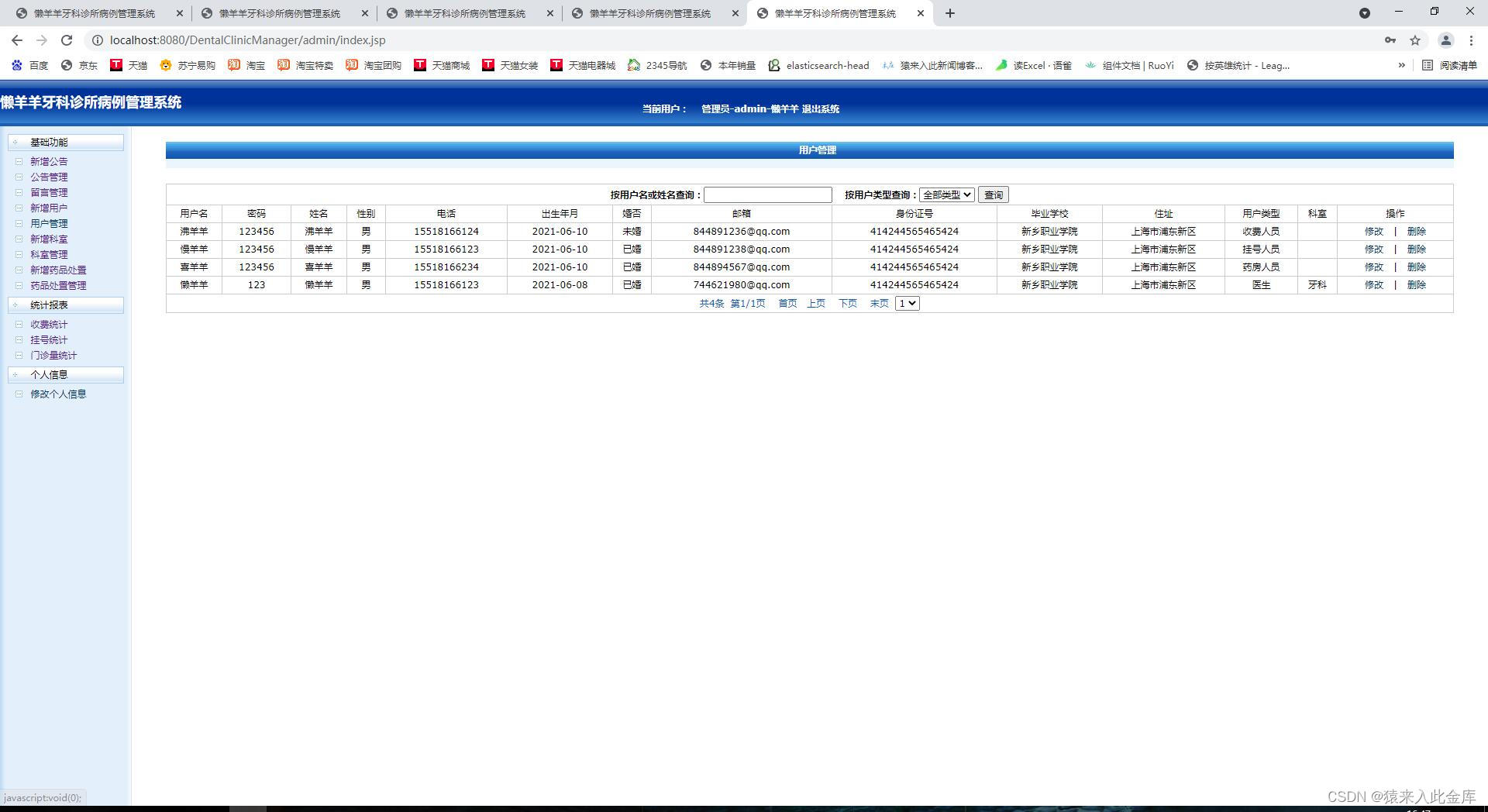Close the active fifth browser tab
Screen dimensions: 1488x812
pyautogui.click(x=921, y=13)
